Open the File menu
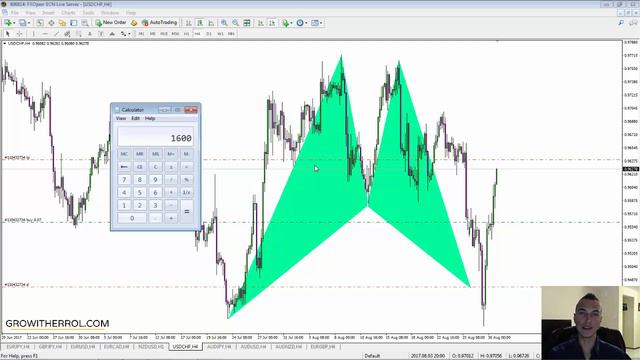The width and height of the screenshot is (640, 360). (x=15, y=13)
